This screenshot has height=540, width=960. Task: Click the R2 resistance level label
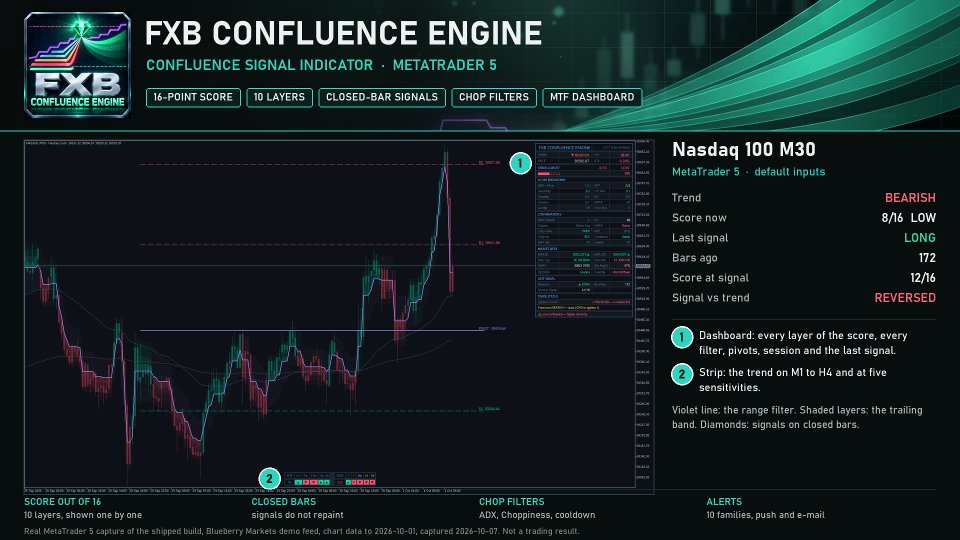click(490, 163)
